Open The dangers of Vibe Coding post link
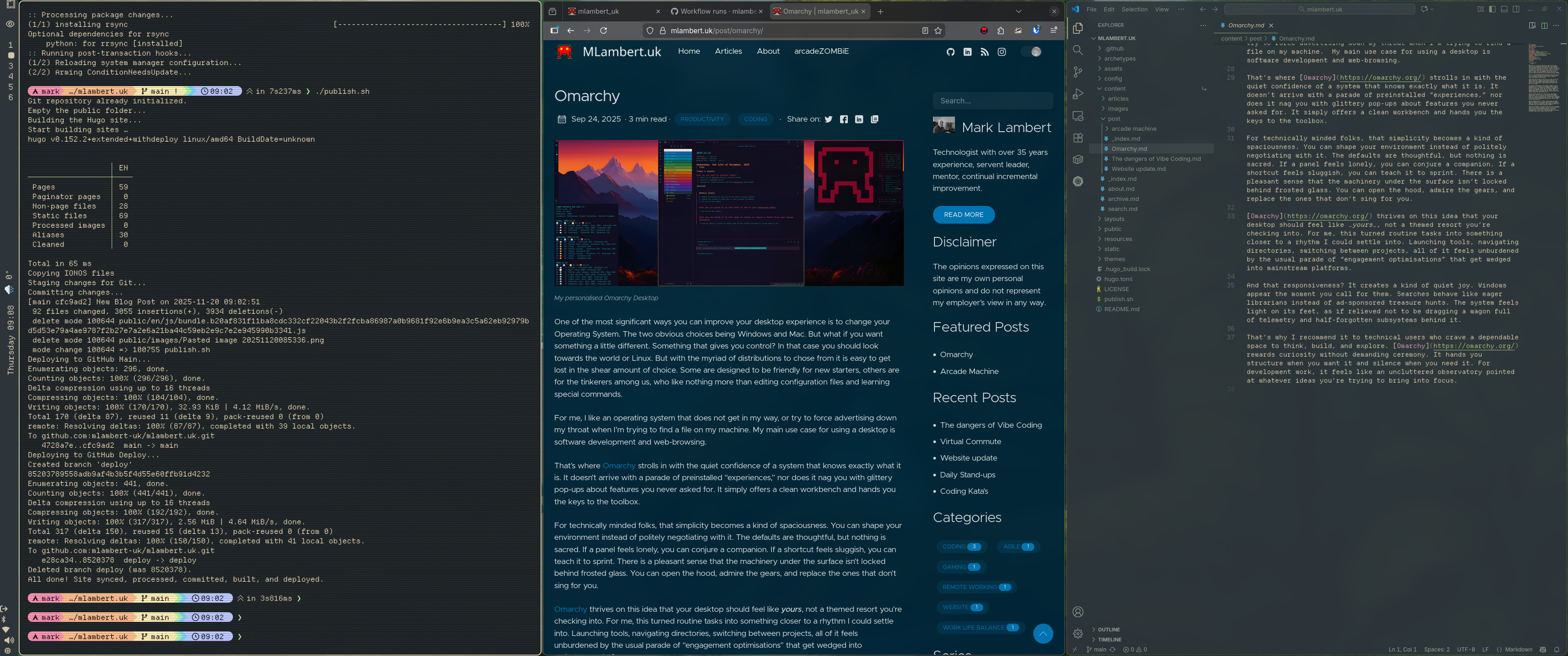The width and height of the screenshot is (1568, 656). 990,425
